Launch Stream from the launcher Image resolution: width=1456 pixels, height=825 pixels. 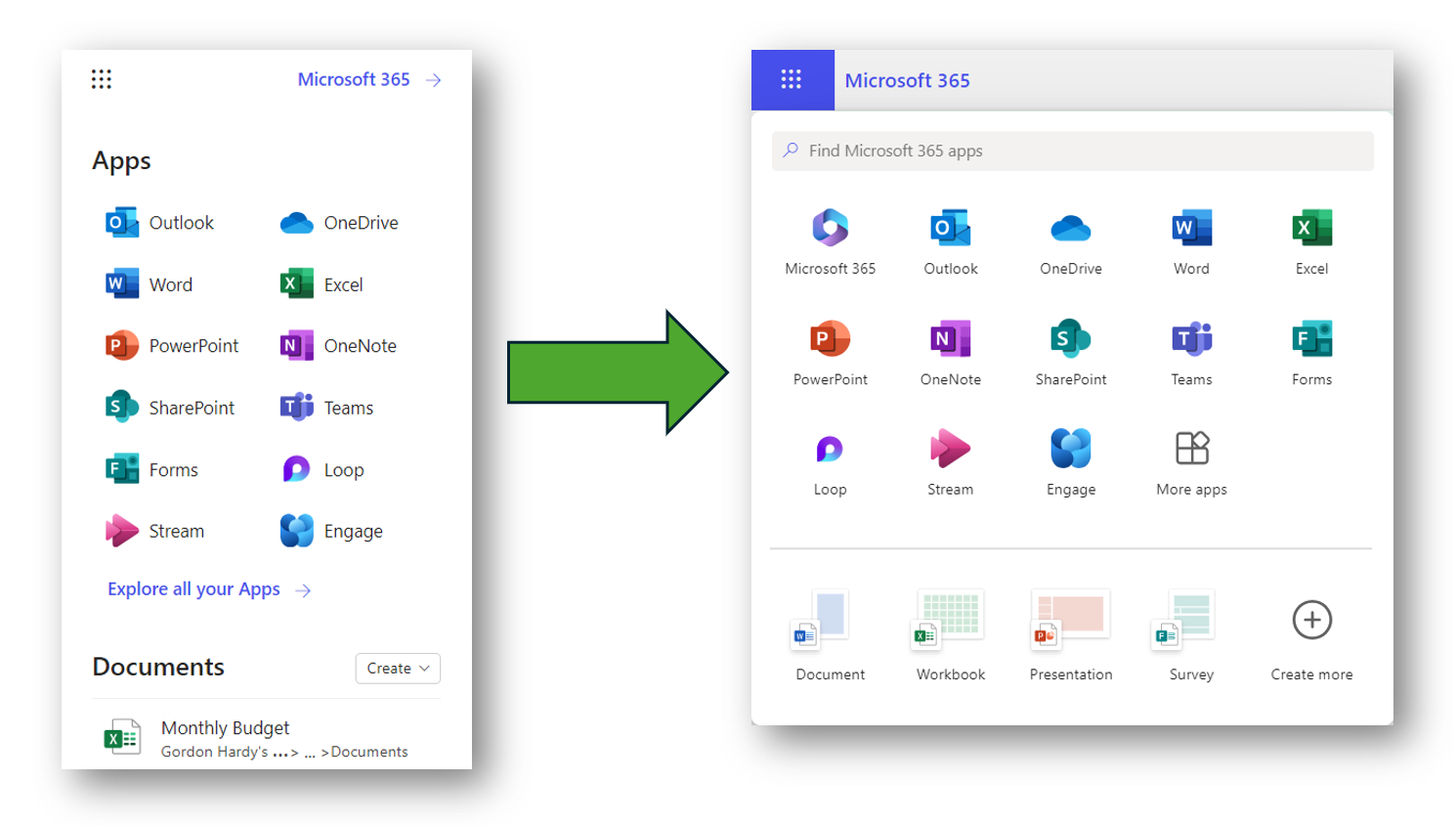tap(949, 449)
